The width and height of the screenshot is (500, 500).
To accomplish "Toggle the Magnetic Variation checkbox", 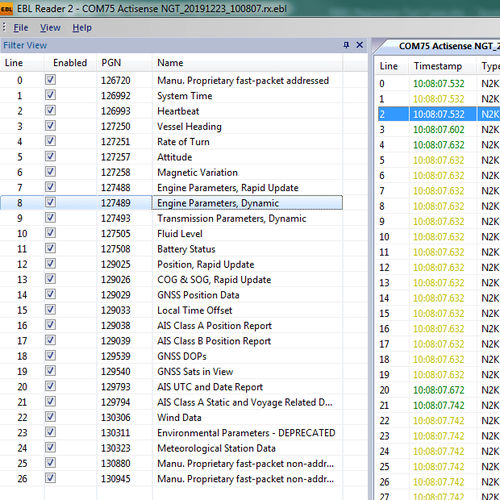I will pos(50,172).
